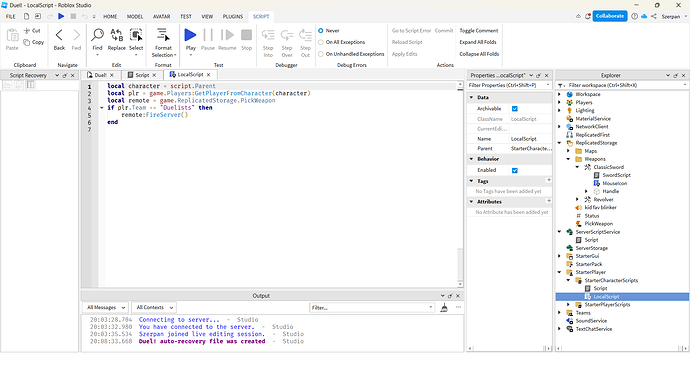Viewport: 690px width, 366px height.
Task: Switch to the PLUGINS ribbon tab
Action: 233,16
